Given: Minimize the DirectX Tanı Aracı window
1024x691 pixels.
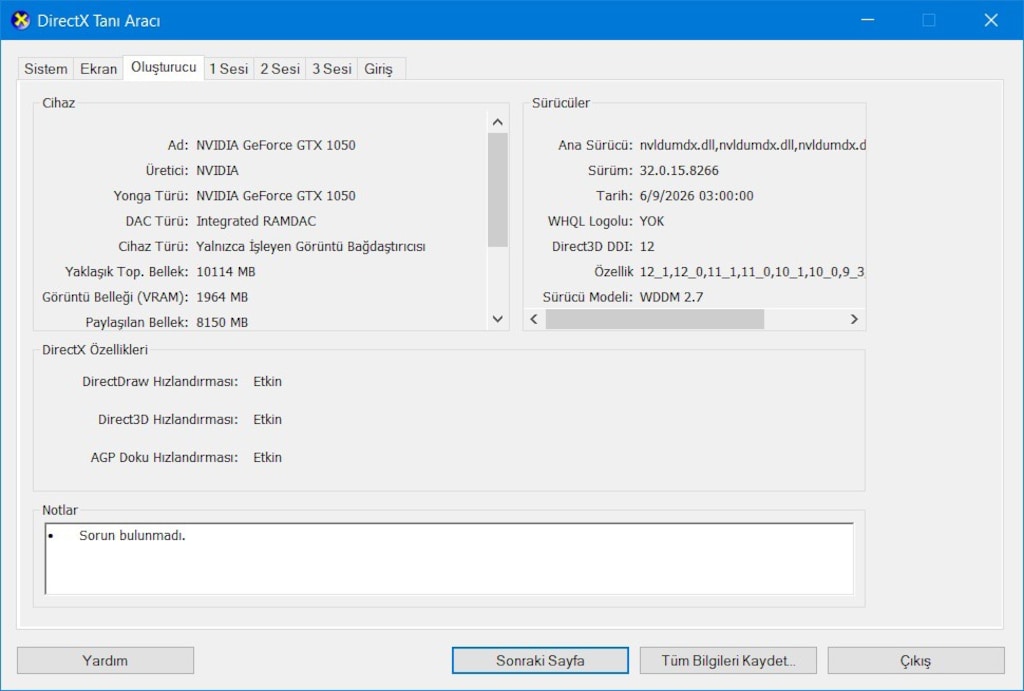Looking at the screenshot, I should coord(868,20).
